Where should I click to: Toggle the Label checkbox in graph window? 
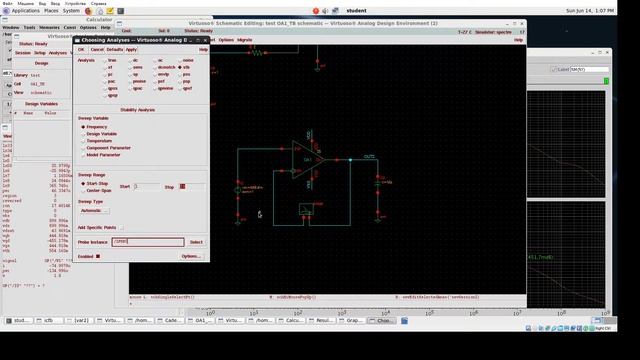(x=554, y=69)
